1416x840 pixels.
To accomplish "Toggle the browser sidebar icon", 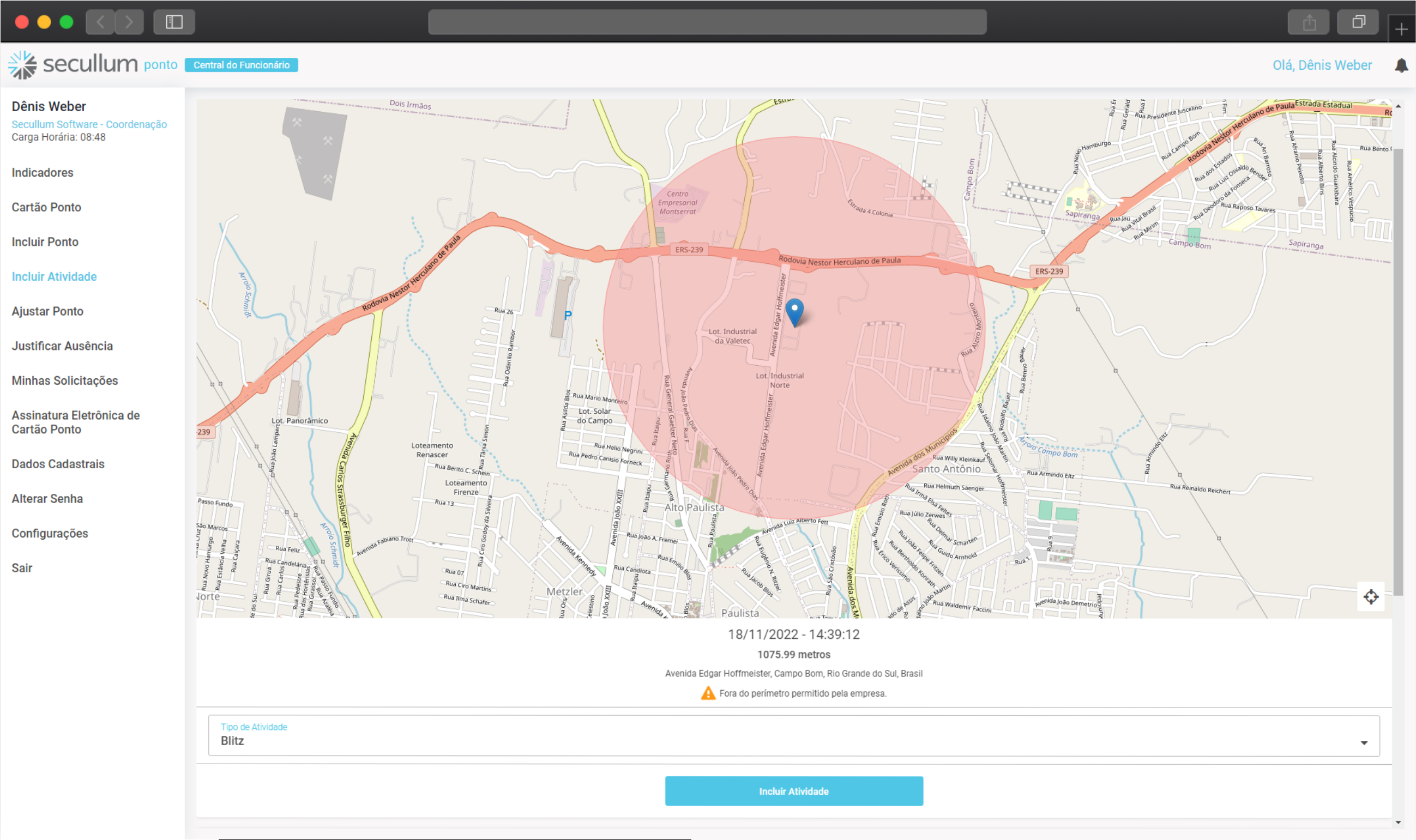I will 174,22.
